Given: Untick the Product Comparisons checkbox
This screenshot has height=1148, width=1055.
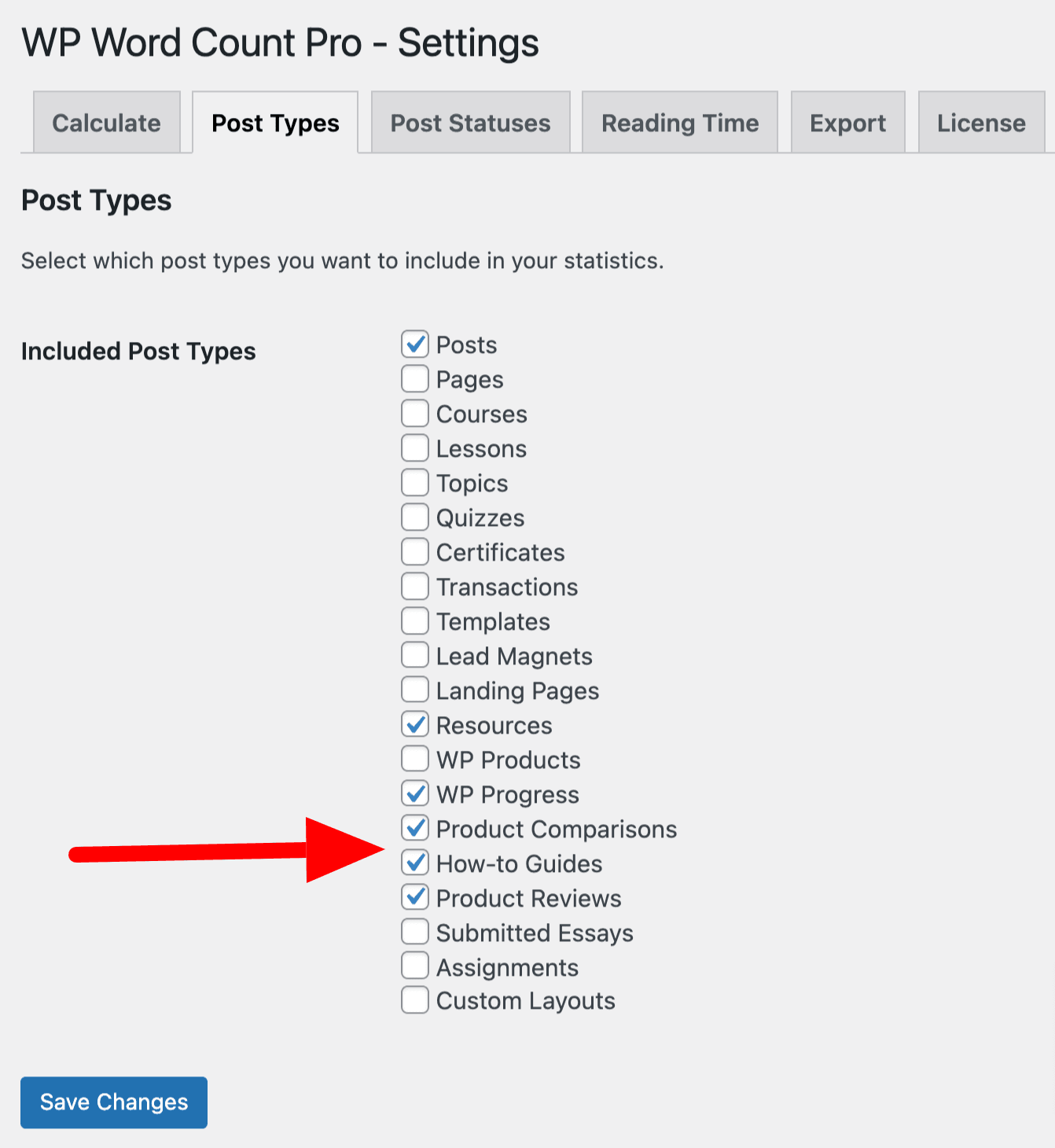Looking at the screenshot, I should click(415, 829).
